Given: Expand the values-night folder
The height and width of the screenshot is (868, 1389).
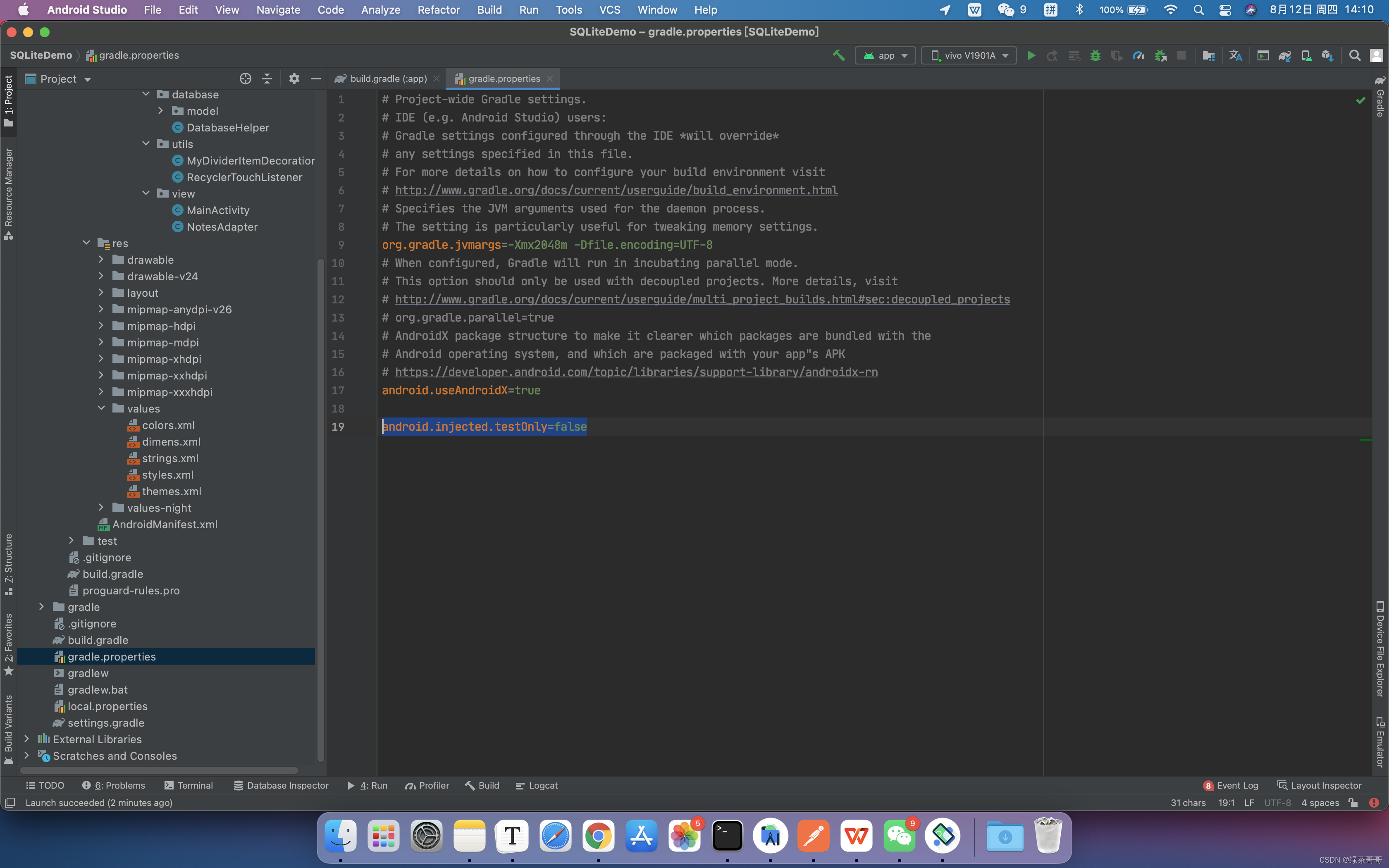Looking at the screenshot, I should [102, 508].
